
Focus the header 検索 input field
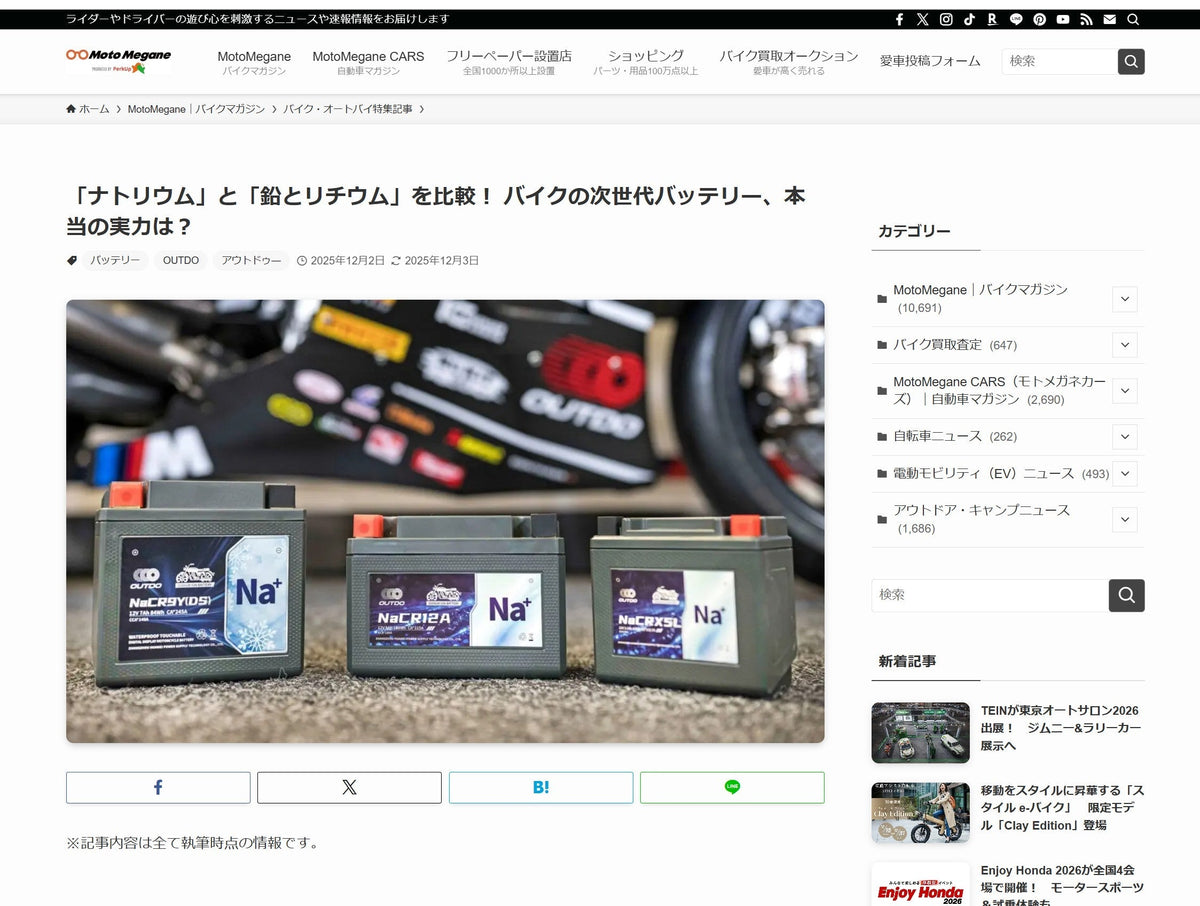click(1060, 61)
